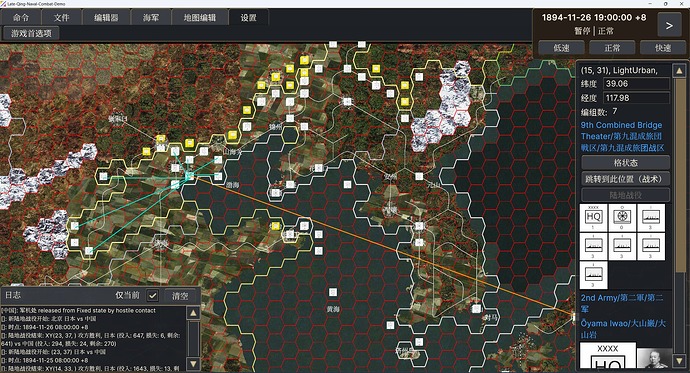Select the unit marker beside the 对马 label
The height and width of the screenshot is (373, 690).
click(476, 308)
